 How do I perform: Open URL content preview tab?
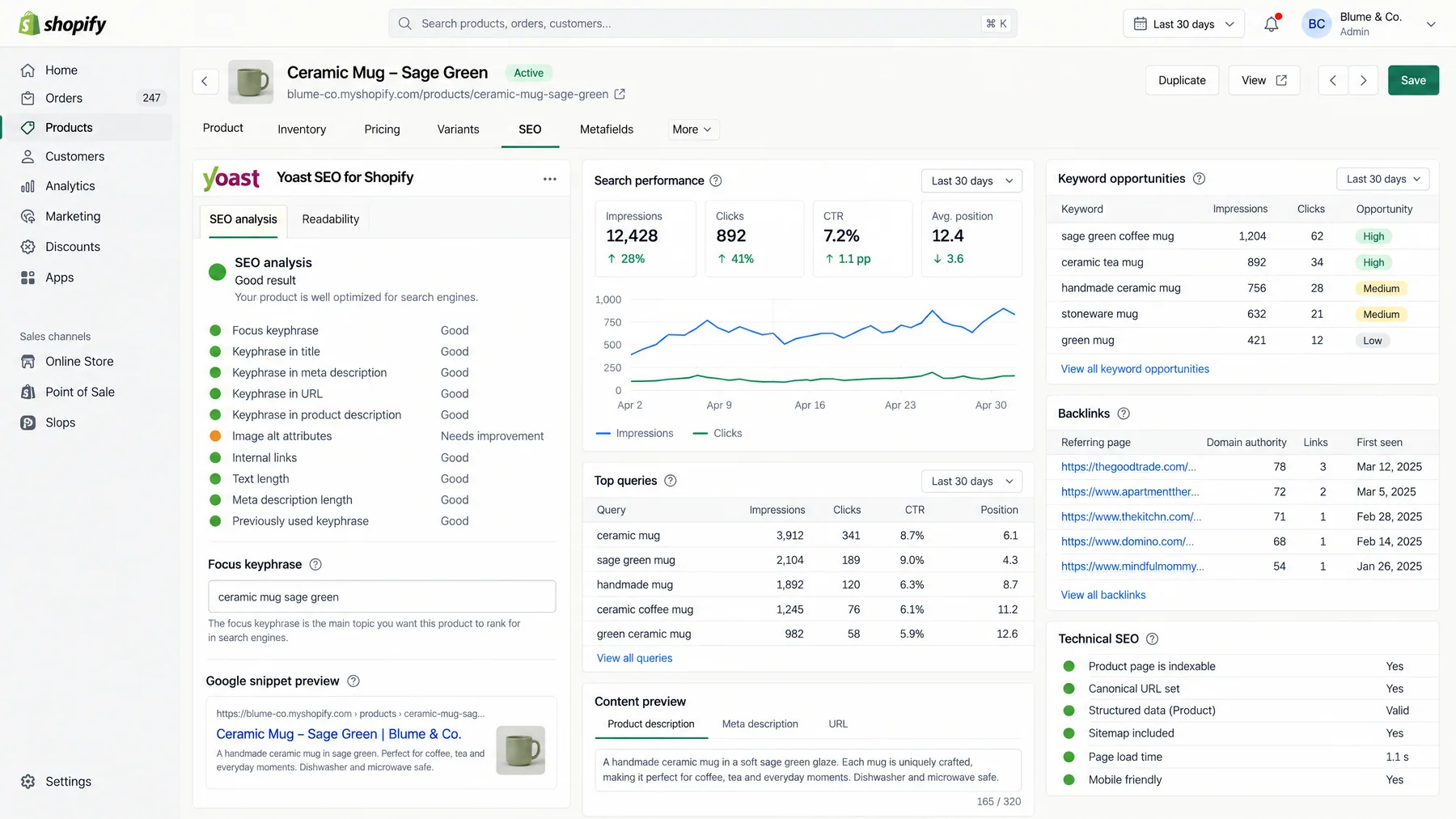[x=838, y=724]
